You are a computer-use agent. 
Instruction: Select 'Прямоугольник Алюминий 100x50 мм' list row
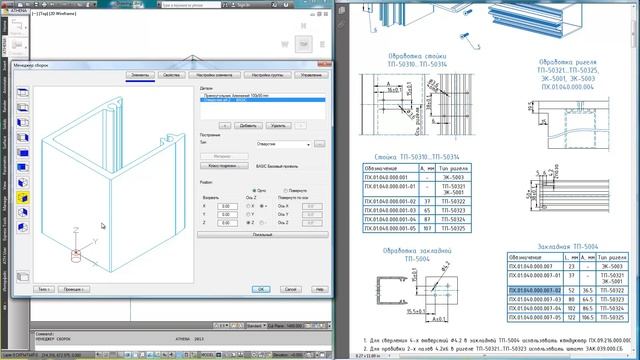[x=263, y=96]
